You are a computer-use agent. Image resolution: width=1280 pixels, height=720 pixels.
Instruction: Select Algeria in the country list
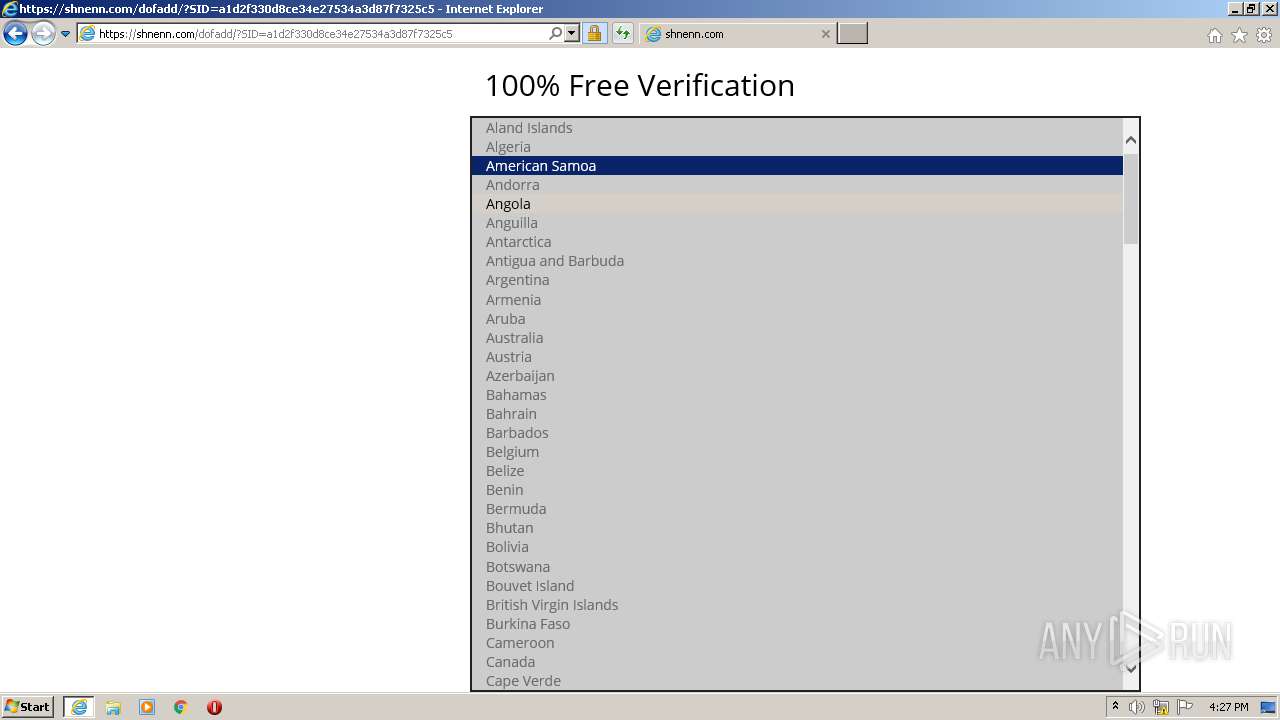[797, 147]
